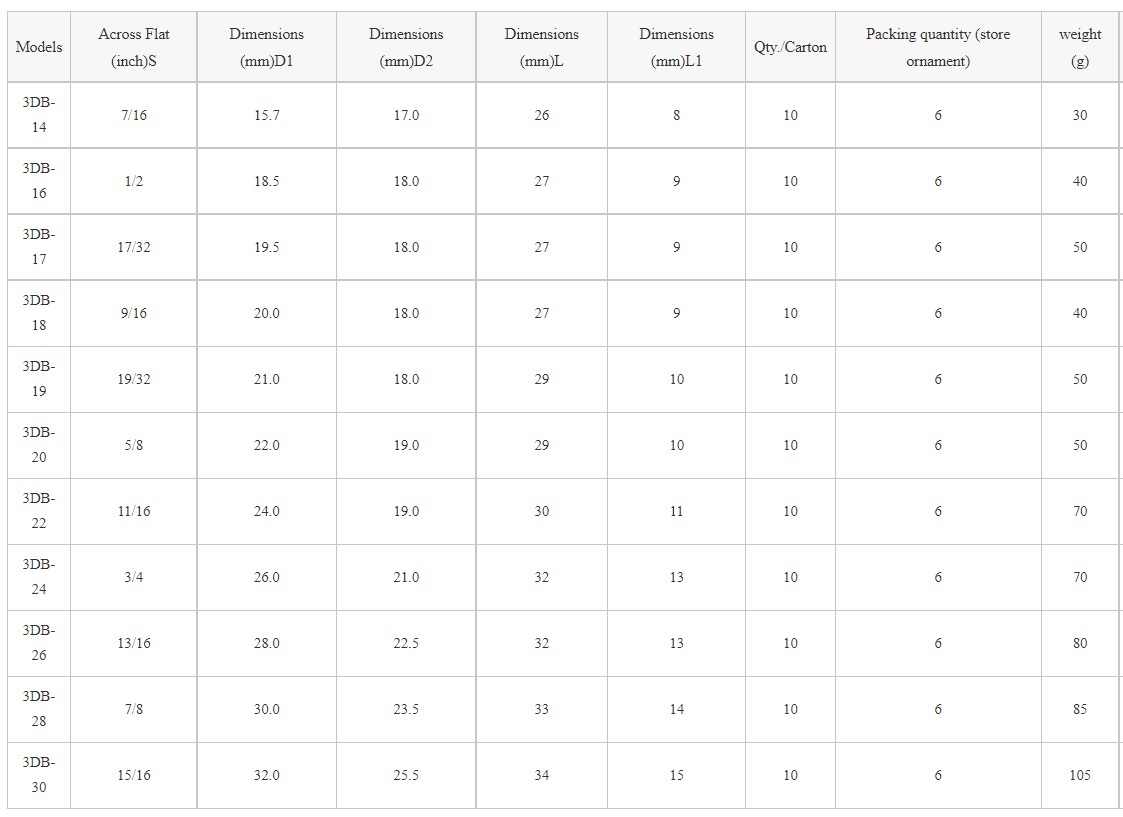Screen dimensions: 1123x817
Task: Select the 3DB-16 model cell
Action: point(39,181)
